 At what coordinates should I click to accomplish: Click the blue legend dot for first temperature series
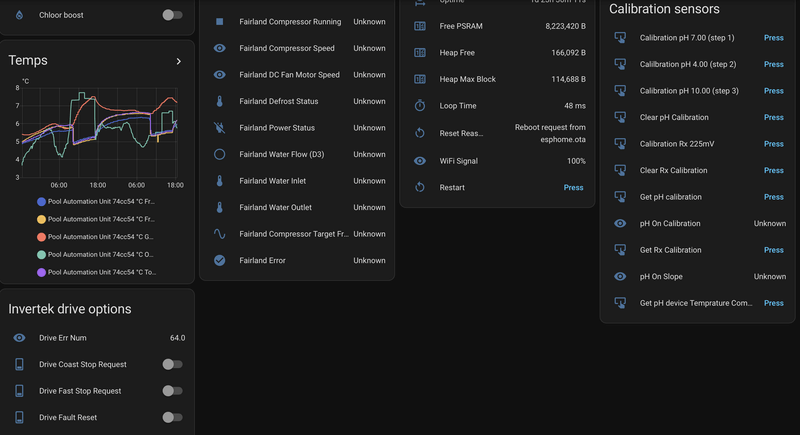[41, 202]
